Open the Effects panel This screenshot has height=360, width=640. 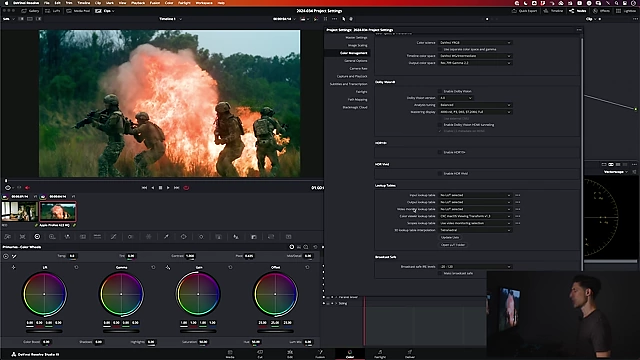tap(601, 11)
